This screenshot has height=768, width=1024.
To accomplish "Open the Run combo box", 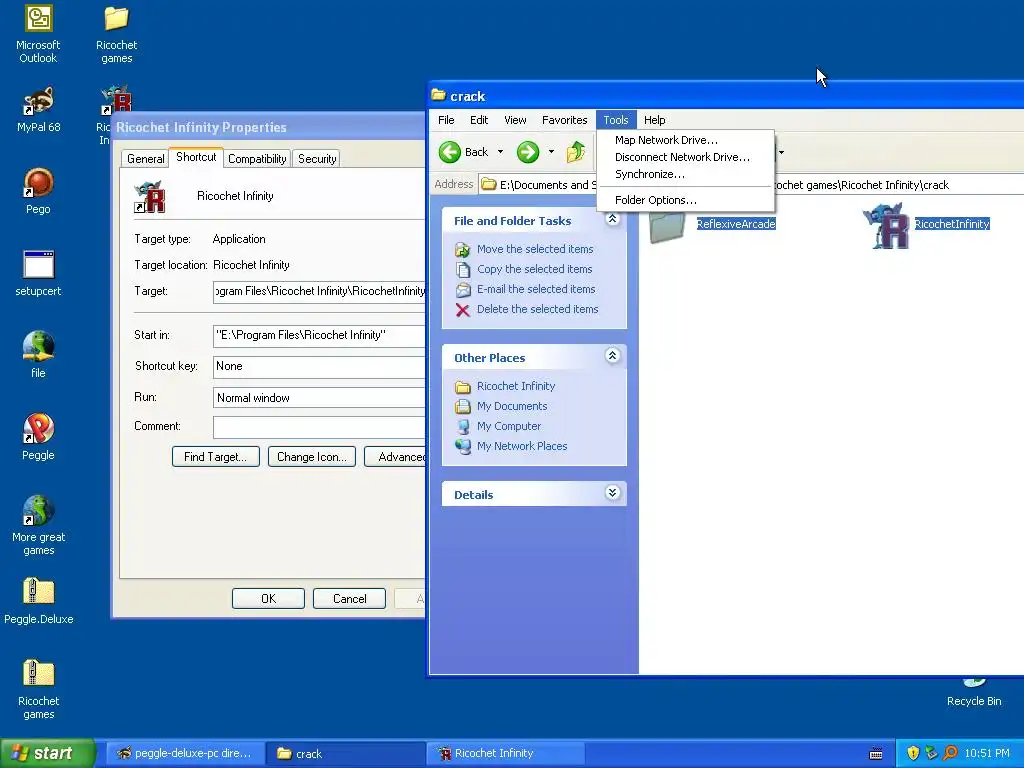I will (319, 398).
